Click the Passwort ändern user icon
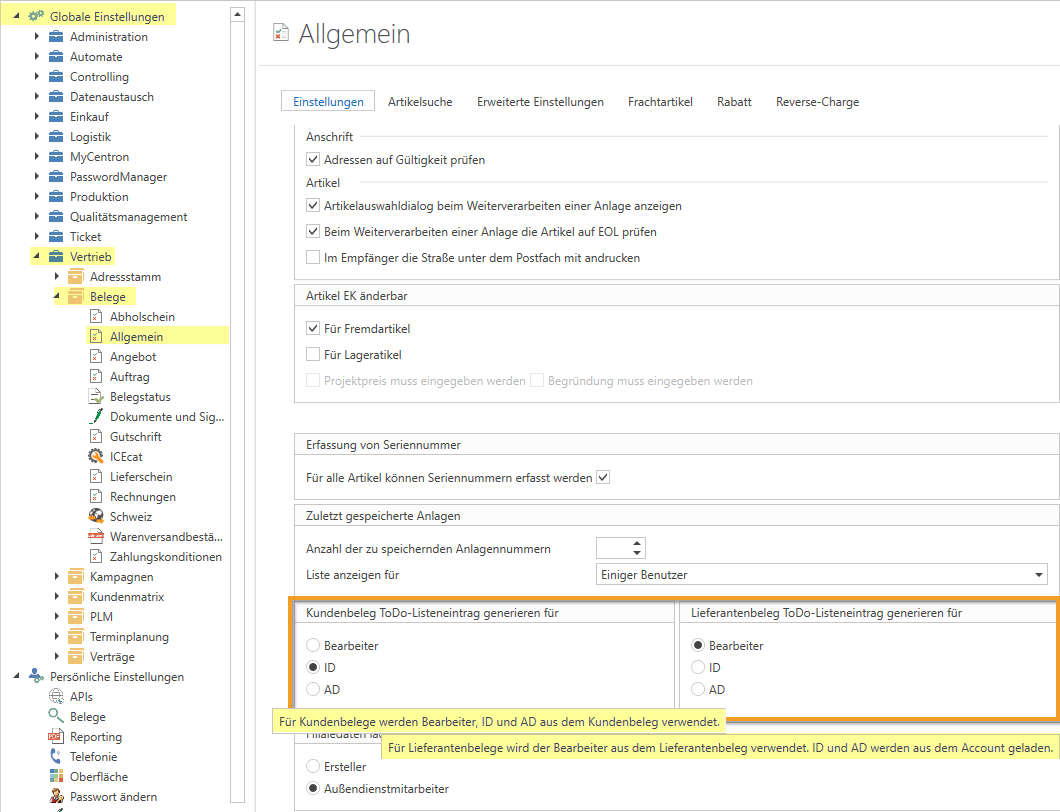 pos(56,797)
